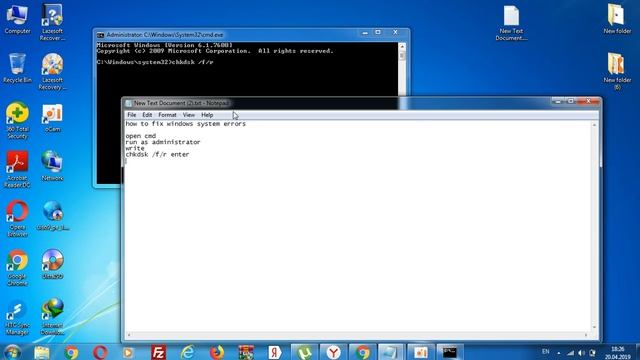Click the 'chkdsk /f/r' command line in cmd
Screen dimensions: 640x360
click(155, 62)
